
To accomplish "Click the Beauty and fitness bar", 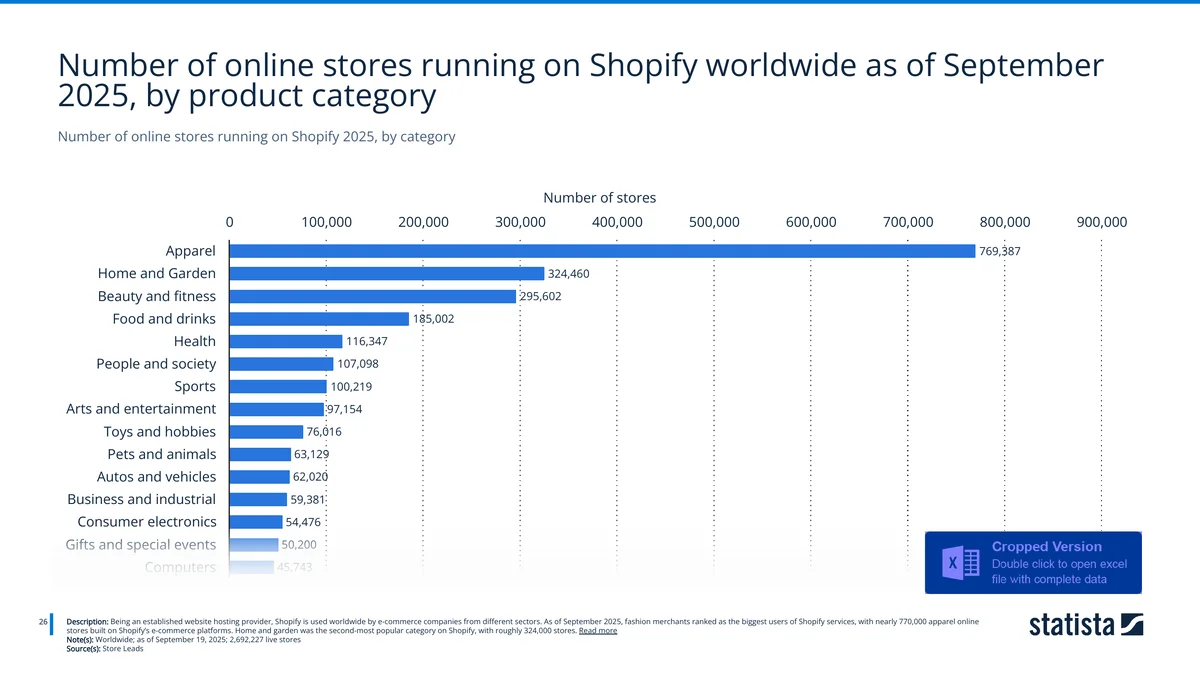I will [370, 296].
